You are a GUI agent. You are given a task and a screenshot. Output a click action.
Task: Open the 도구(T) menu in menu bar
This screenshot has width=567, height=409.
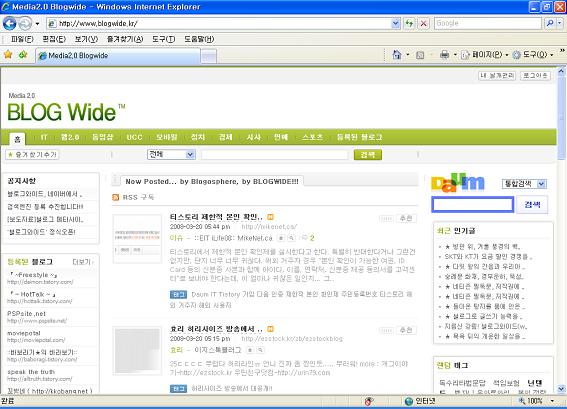(163, 39)
